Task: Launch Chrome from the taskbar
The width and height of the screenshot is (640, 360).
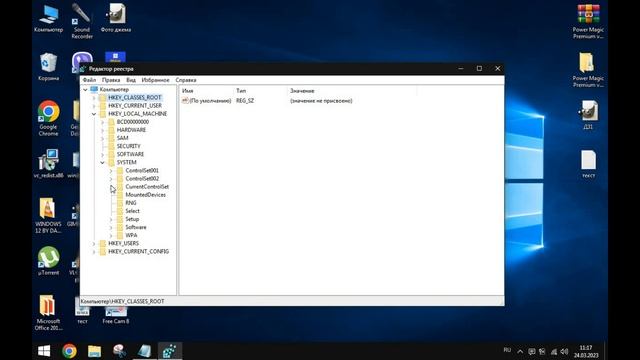Action: pyautogui.click(x=69, y=351)
